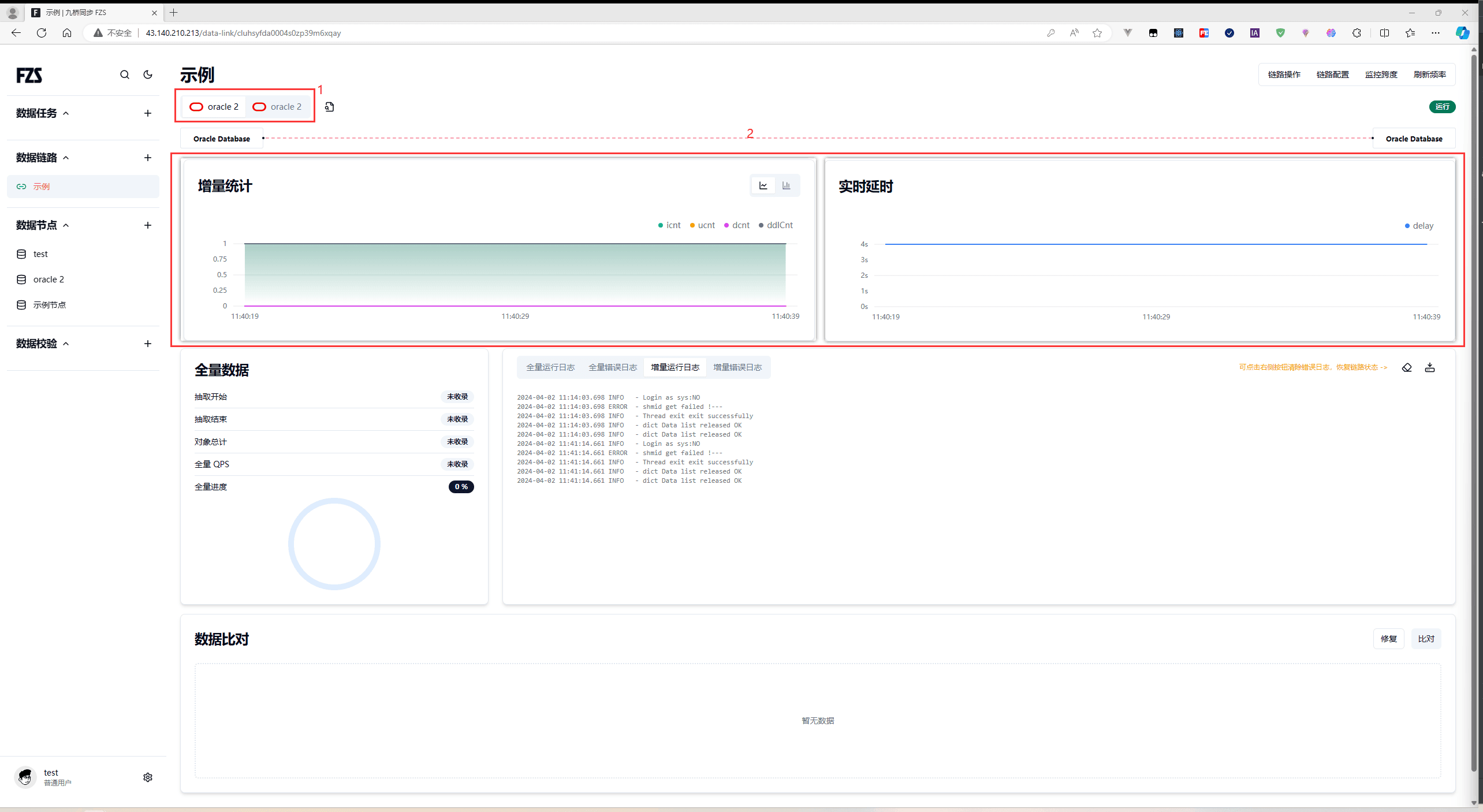Image resolution: width=1483 pixels, height=812 pixels.
Task: Click the settings gear beside user test
Action: (x=148, y=777)
